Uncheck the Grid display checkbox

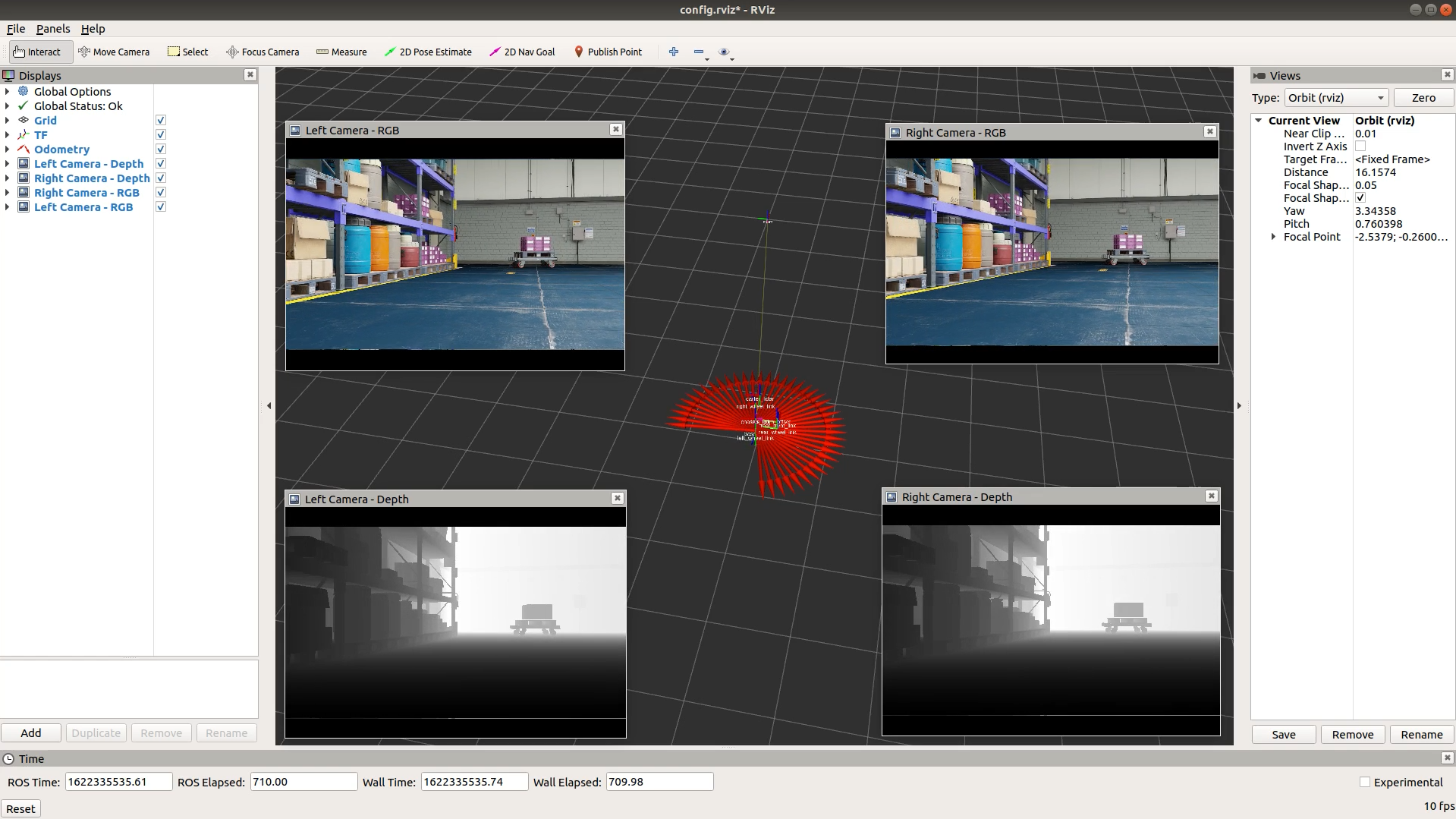[x=161, y=121]
